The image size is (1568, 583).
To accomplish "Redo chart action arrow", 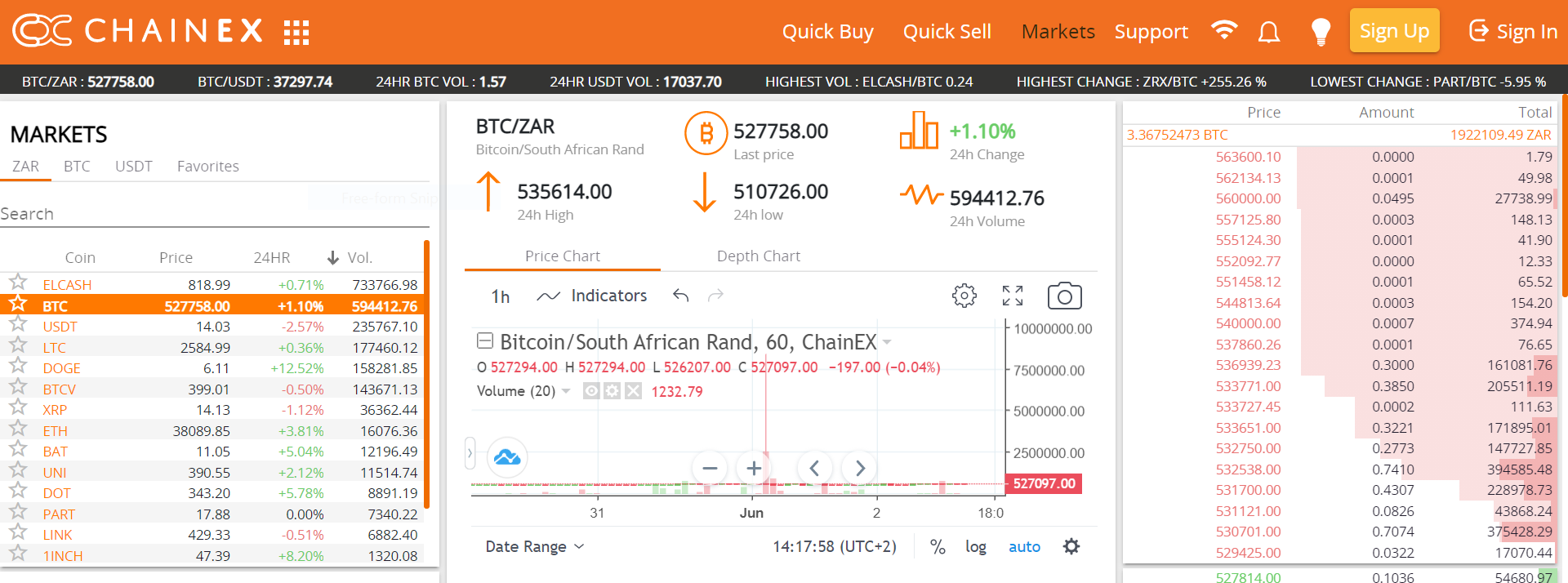I will (715, 295).
